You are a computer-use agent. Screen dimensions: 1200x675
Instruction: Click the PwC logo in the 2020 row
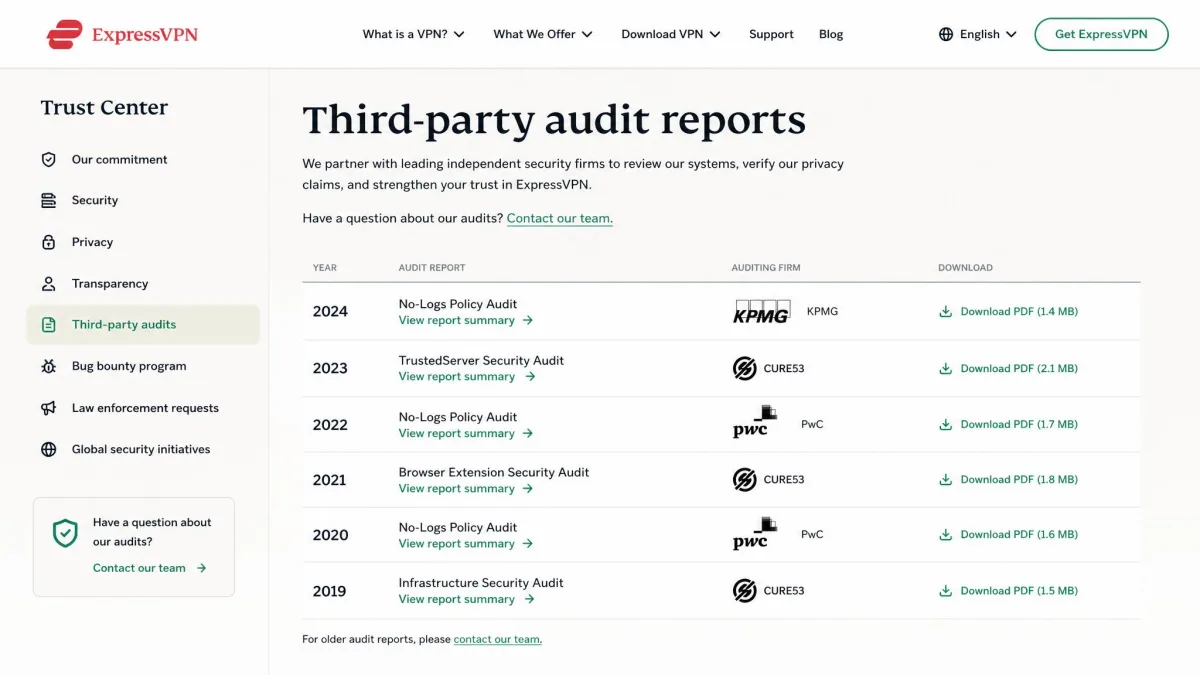pyautogui.click(x=755, y=534)
